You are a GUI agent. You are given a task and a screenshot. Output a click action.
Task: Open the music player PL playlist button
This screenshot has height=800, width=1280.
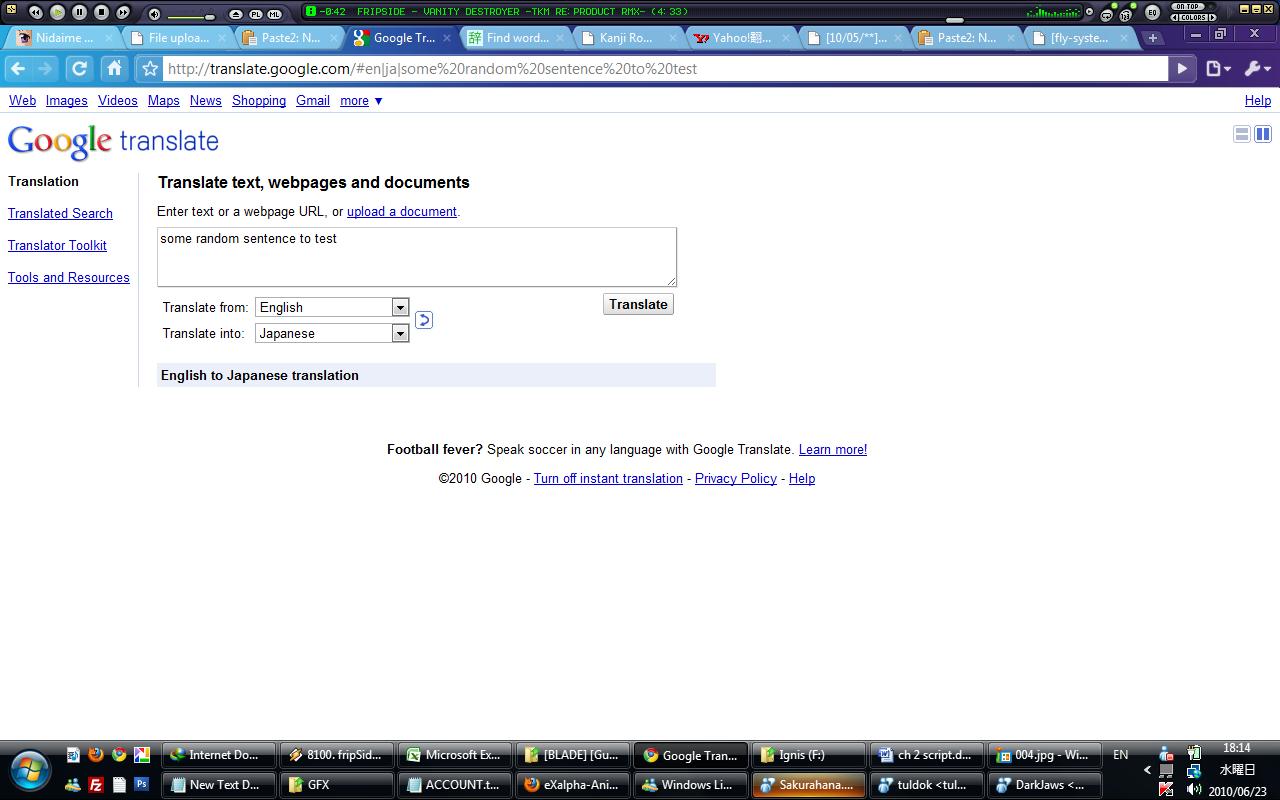click(255, 14)
